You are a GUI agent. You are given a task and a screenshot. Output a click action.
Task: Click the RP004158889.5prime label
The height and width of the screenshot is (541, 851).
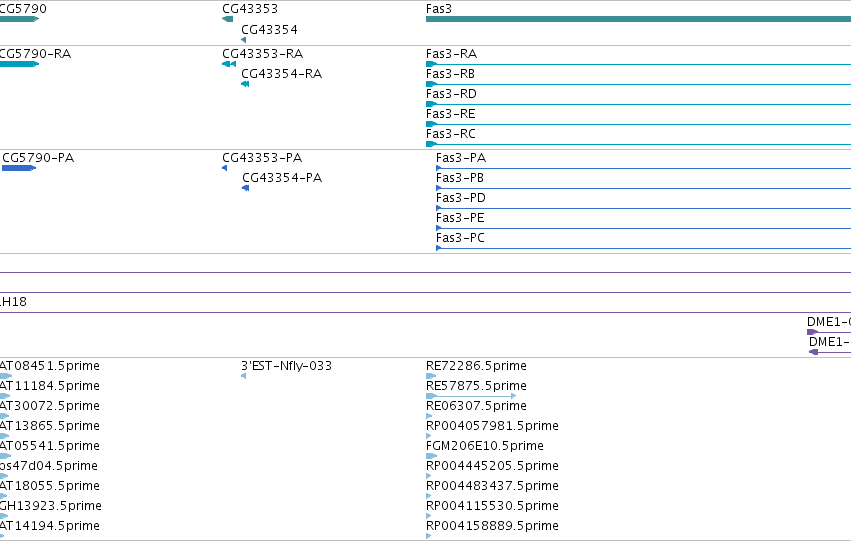click(492, 526)
